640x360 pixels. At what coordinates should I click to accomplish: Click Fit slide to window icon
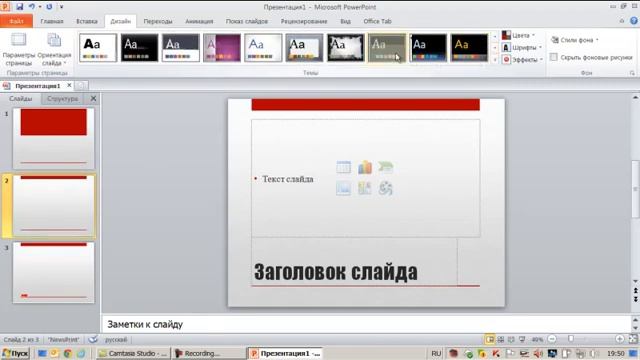tap(633, 339)
